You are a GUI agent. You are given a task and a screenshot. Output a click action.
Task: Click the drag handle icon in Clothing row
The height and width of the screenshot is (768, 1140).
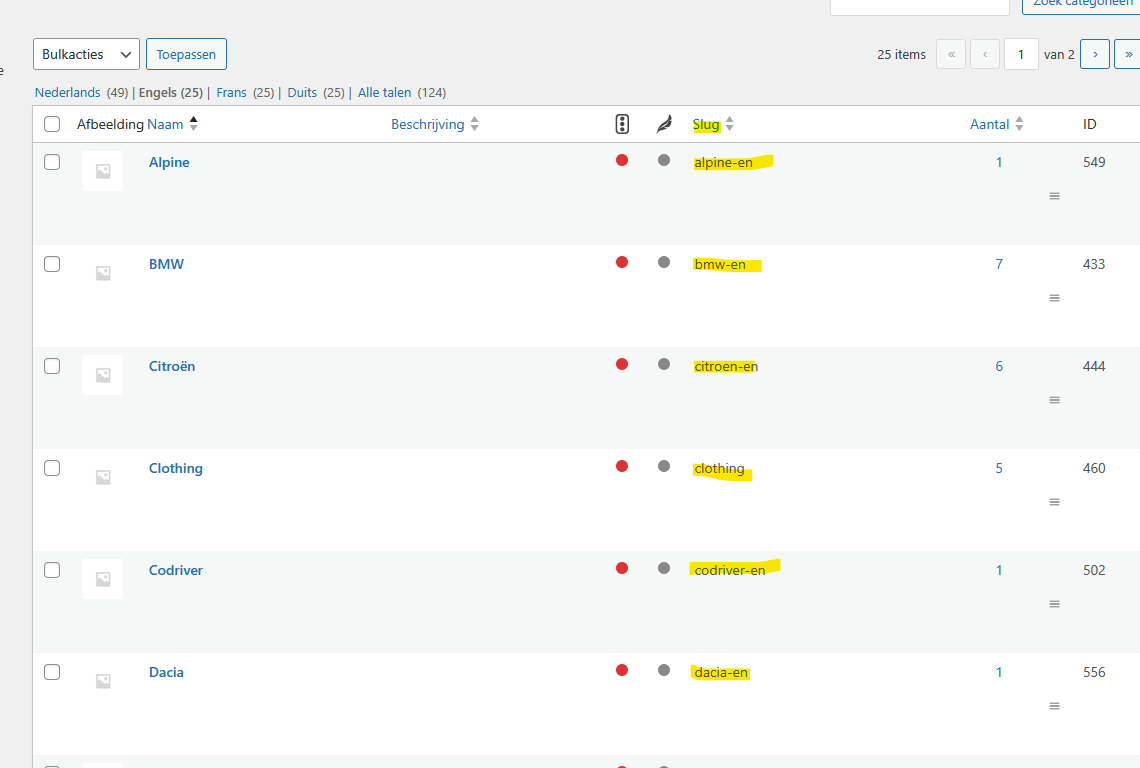(x=1054, y=502)
